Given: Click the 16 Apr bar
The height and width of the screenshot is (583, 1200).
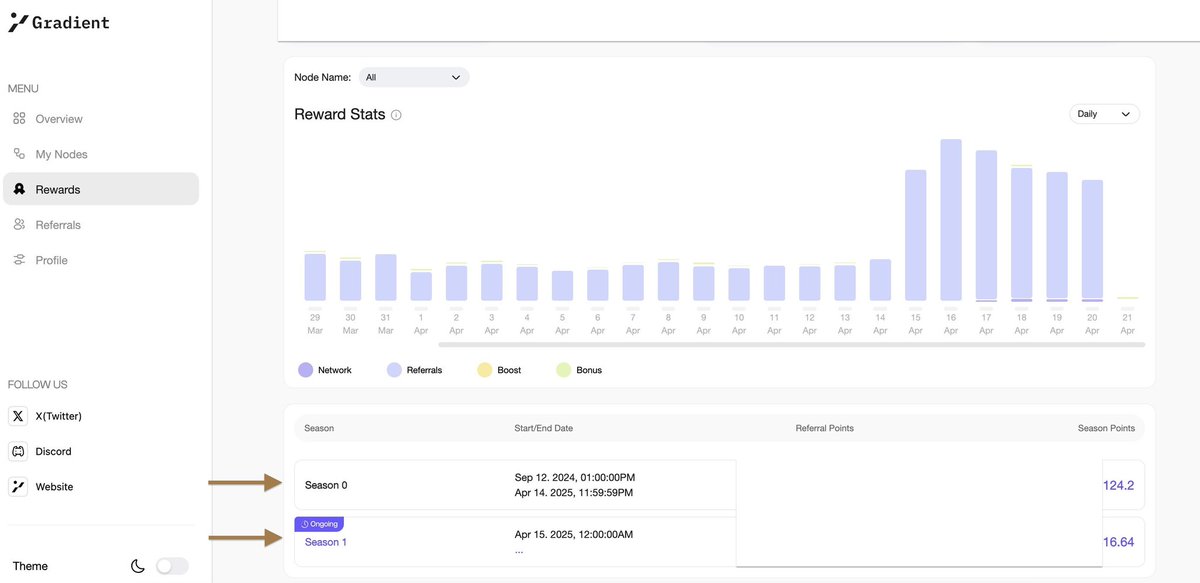Looking at the screenshot, I should [x=951, y=220].
